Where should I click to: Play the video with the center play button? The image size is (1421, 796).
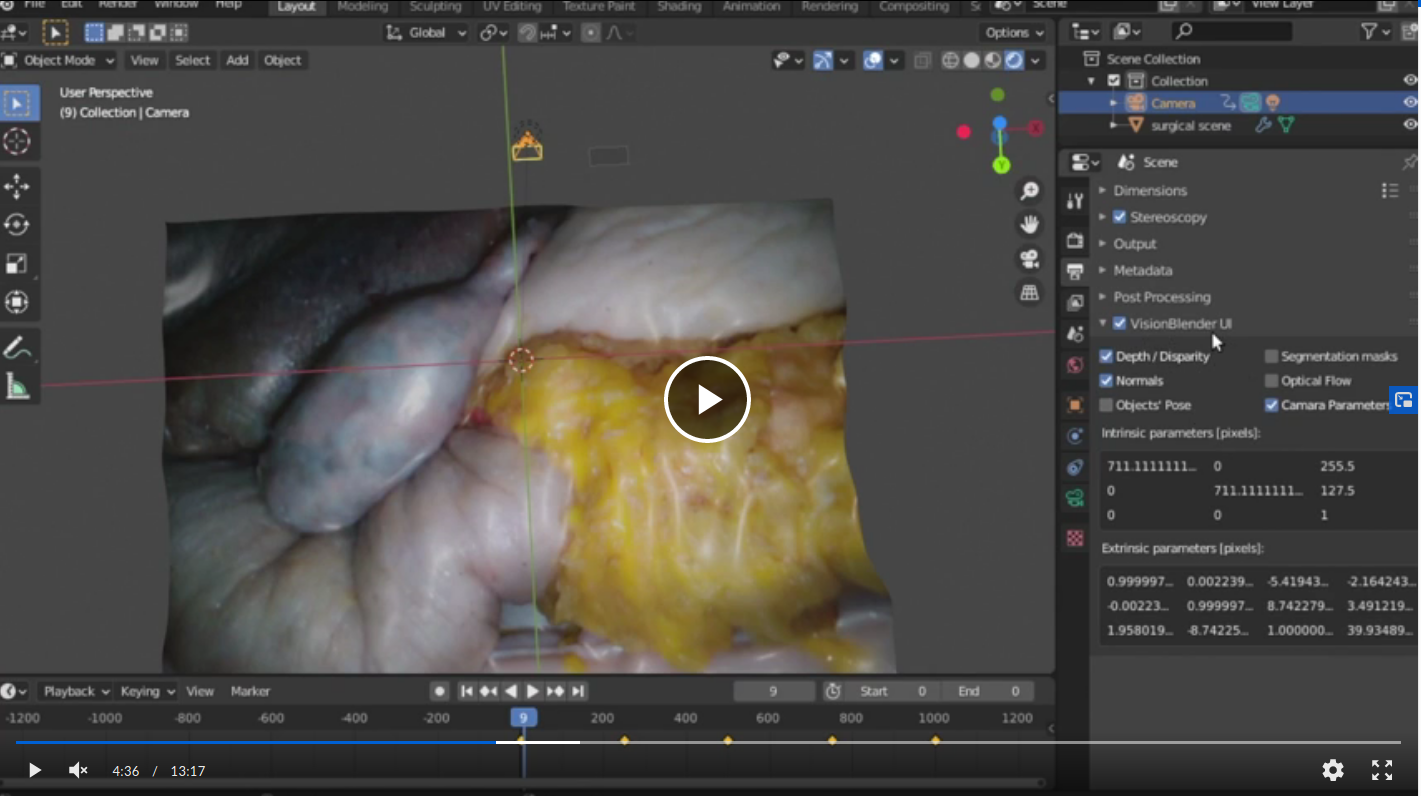[707, 399]
